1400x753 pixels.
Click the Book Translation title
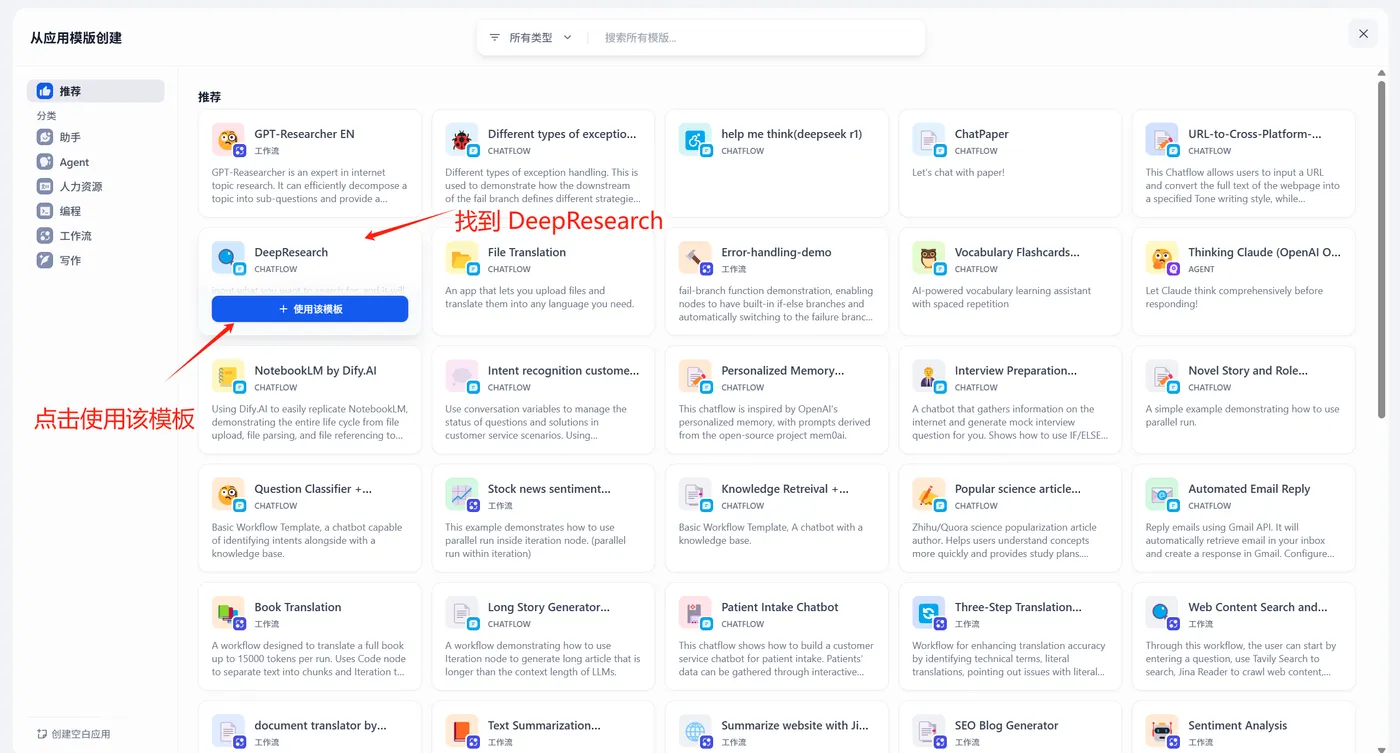pyautogui.click(x=298, y=607)
